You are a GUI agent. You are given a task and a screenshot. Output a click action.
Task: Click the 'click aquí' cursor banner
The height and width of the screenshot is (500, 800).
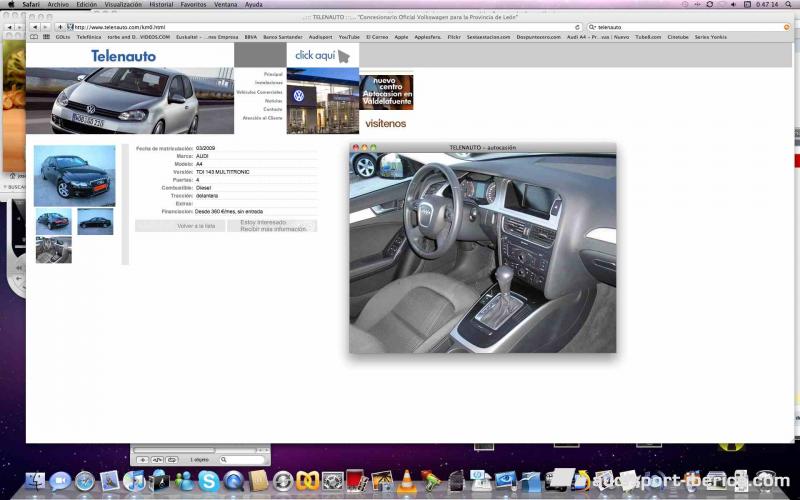(322, 55)
